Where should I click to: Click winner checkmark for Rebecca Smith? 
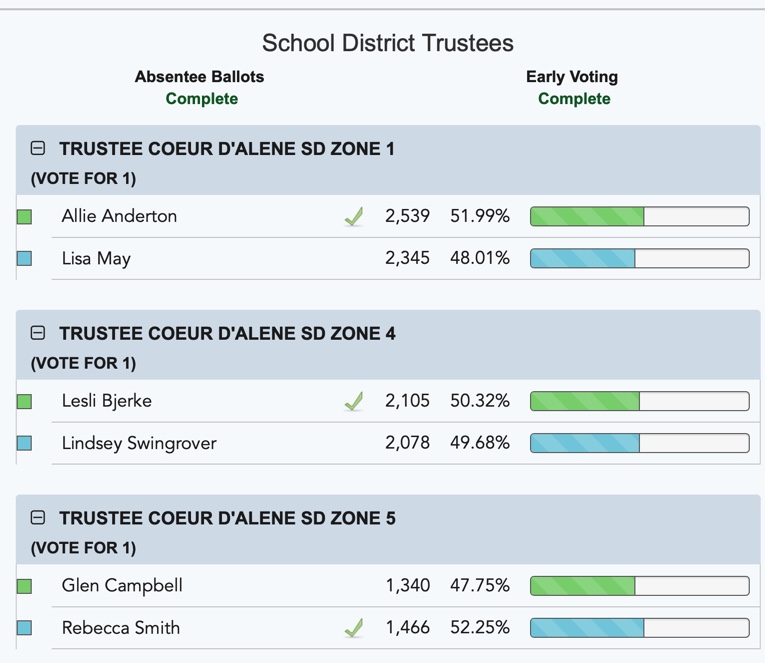click(354, 628)
